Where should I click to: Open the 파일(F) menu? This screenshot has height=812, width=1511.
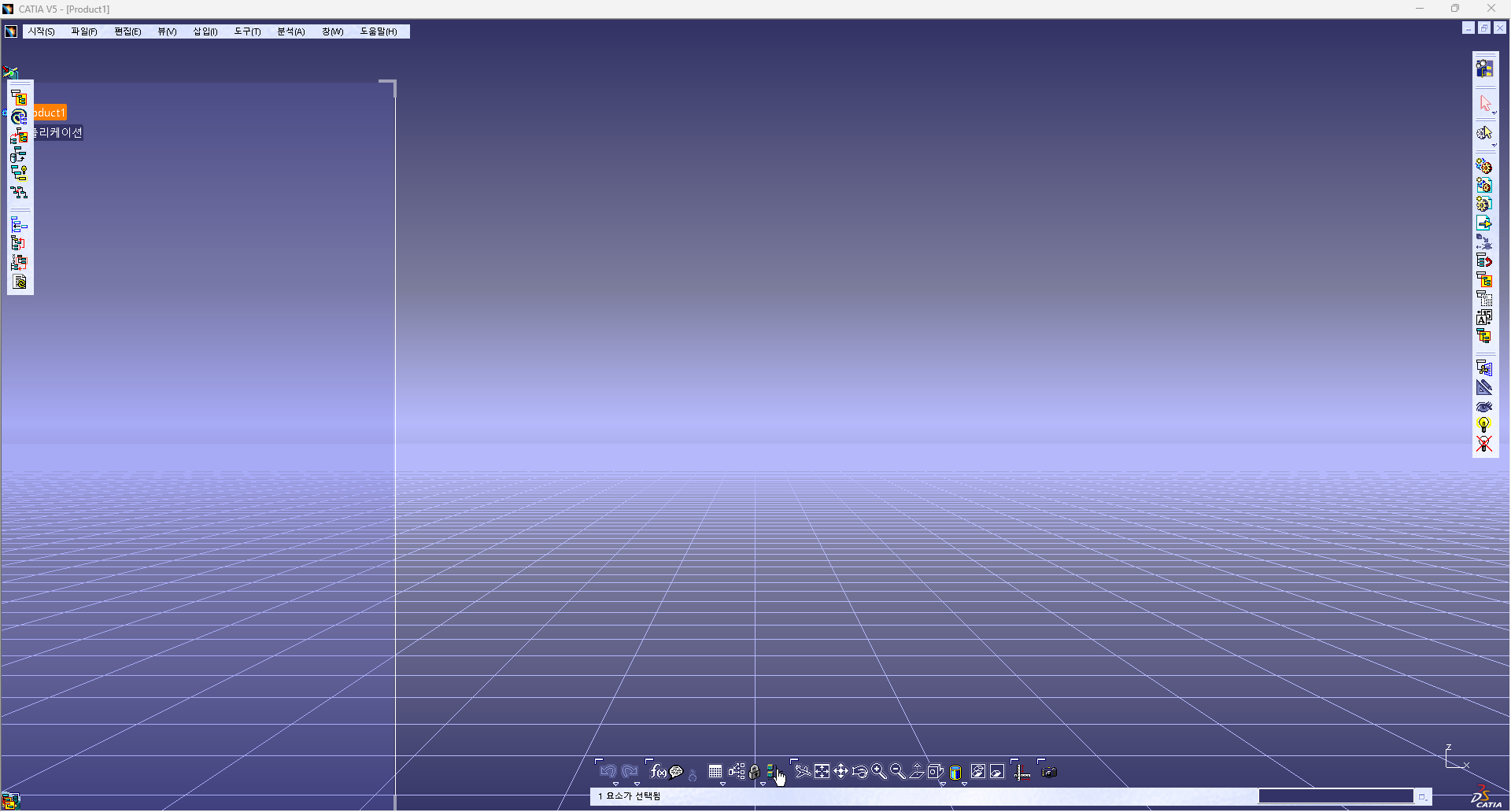coord(84,31)
